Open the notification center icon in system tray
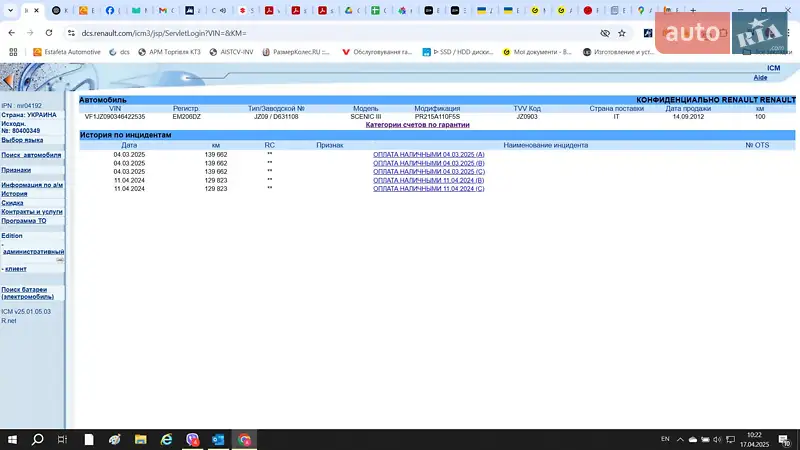Viewport: 800px width, 450px height. 785,440
